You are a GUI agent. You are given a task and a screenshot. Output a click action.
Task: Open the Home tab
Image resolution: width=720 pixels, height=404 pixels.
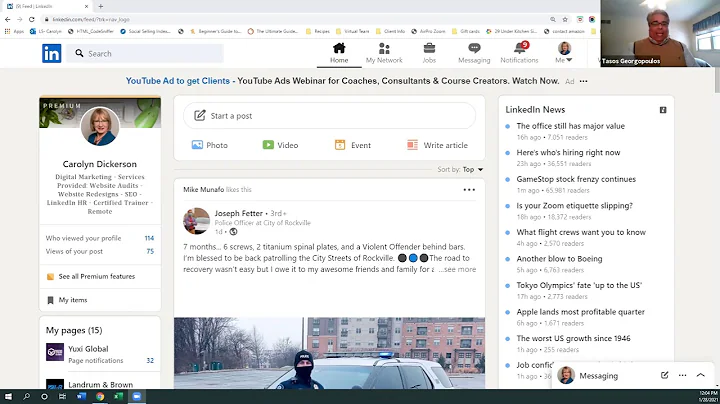pyautogui.click(x=339, y=53)
